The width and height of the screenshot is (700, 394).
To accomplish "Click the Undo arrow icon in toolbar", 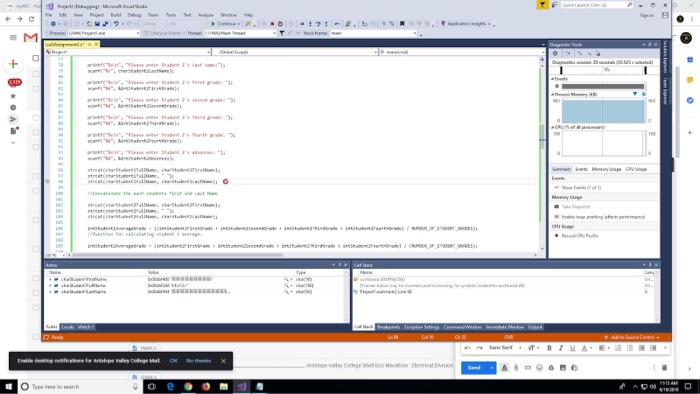I will 116,24.
